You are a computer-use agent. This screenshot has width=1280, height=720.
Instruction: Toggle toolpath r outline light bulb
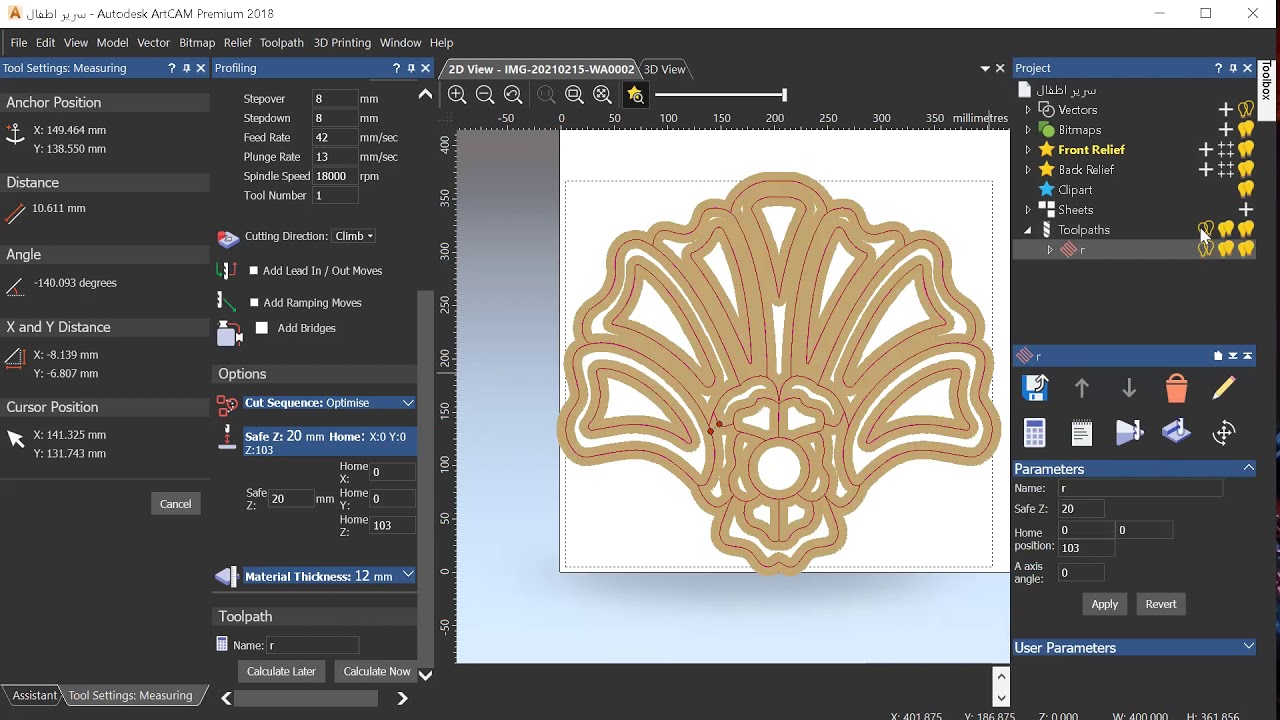[x=1206, y=250]
